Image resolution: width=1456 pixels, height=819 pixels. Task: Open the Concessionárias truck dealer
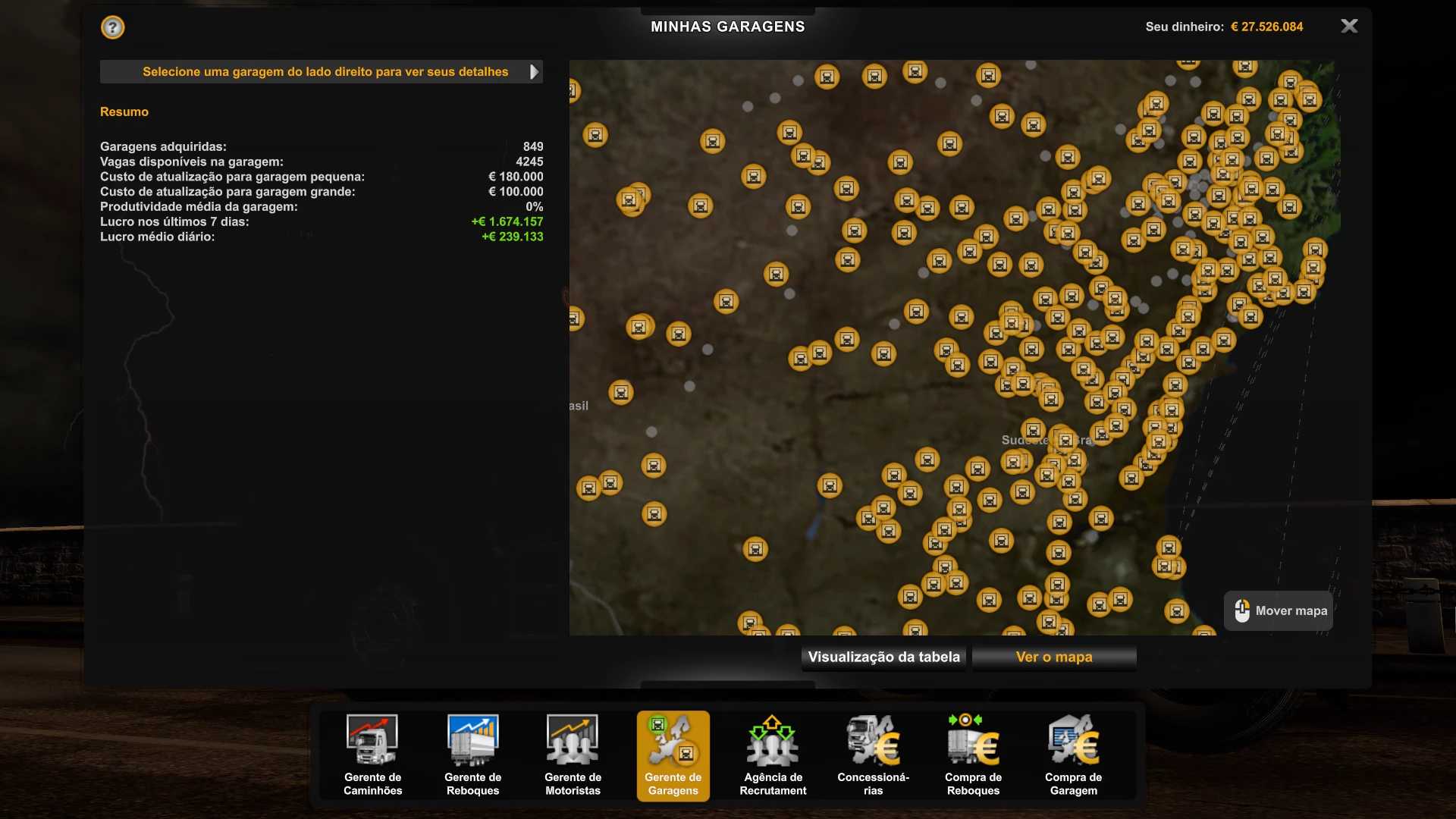(873, 755)
